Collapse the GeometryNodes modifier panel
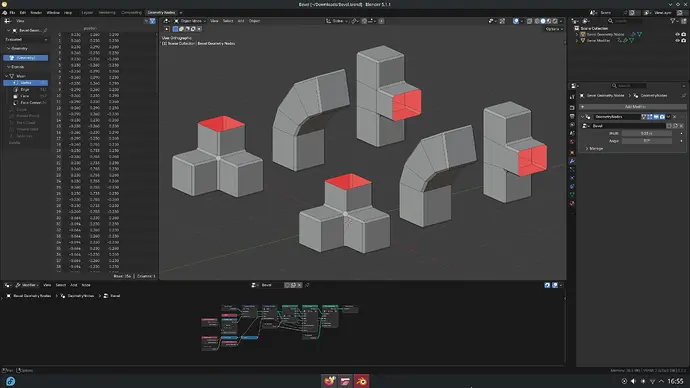The image size is (690, 388). pyautogui.click(x=582, y=117)
